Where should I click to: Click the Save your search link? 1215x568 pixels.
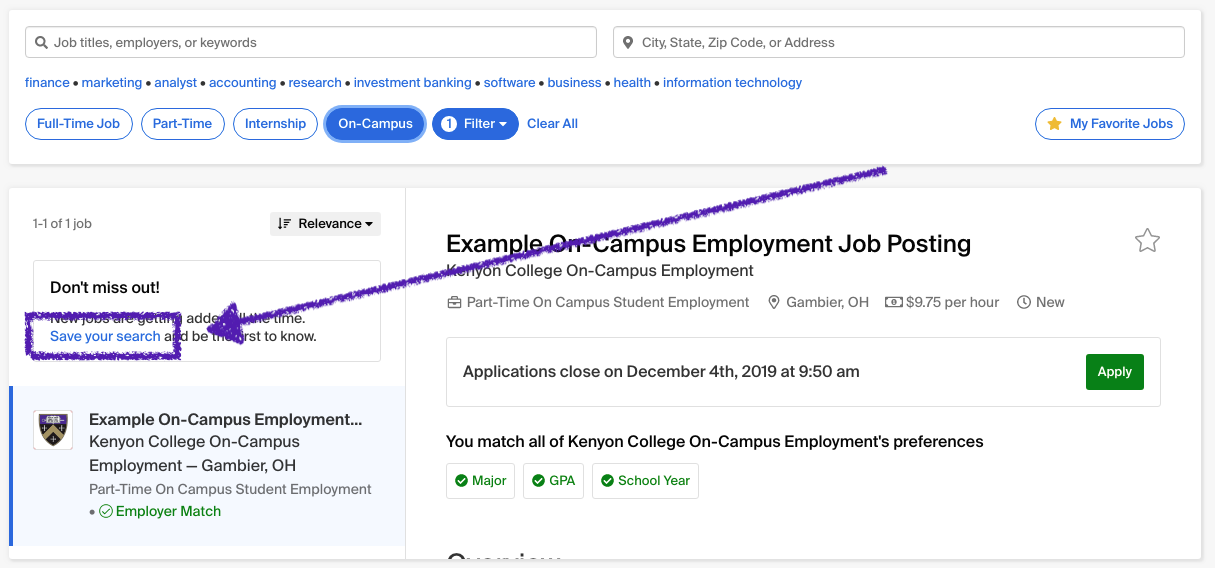coord(105,337)
